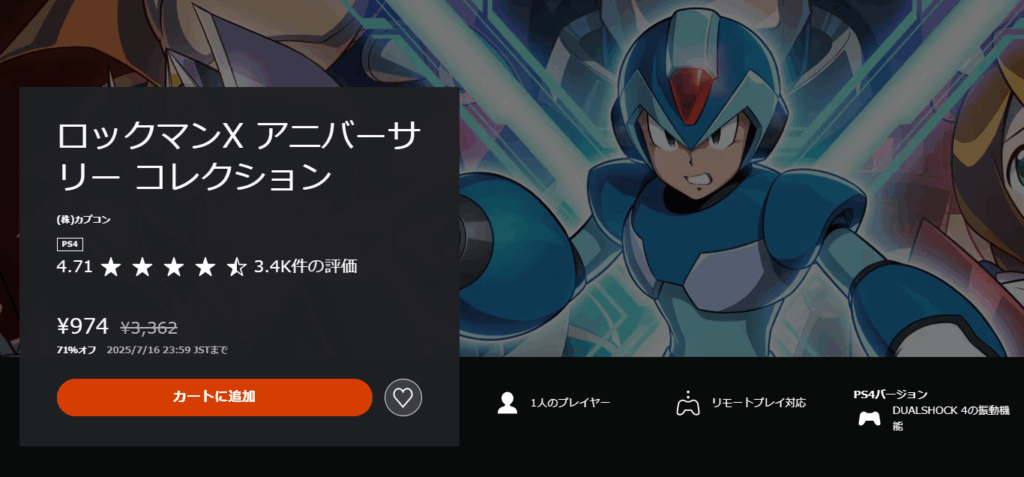This screenshot has height=477, width=1024.
Task: Click the DUALSHOCK 4 gamepad icon
Action: click(869, 418)
